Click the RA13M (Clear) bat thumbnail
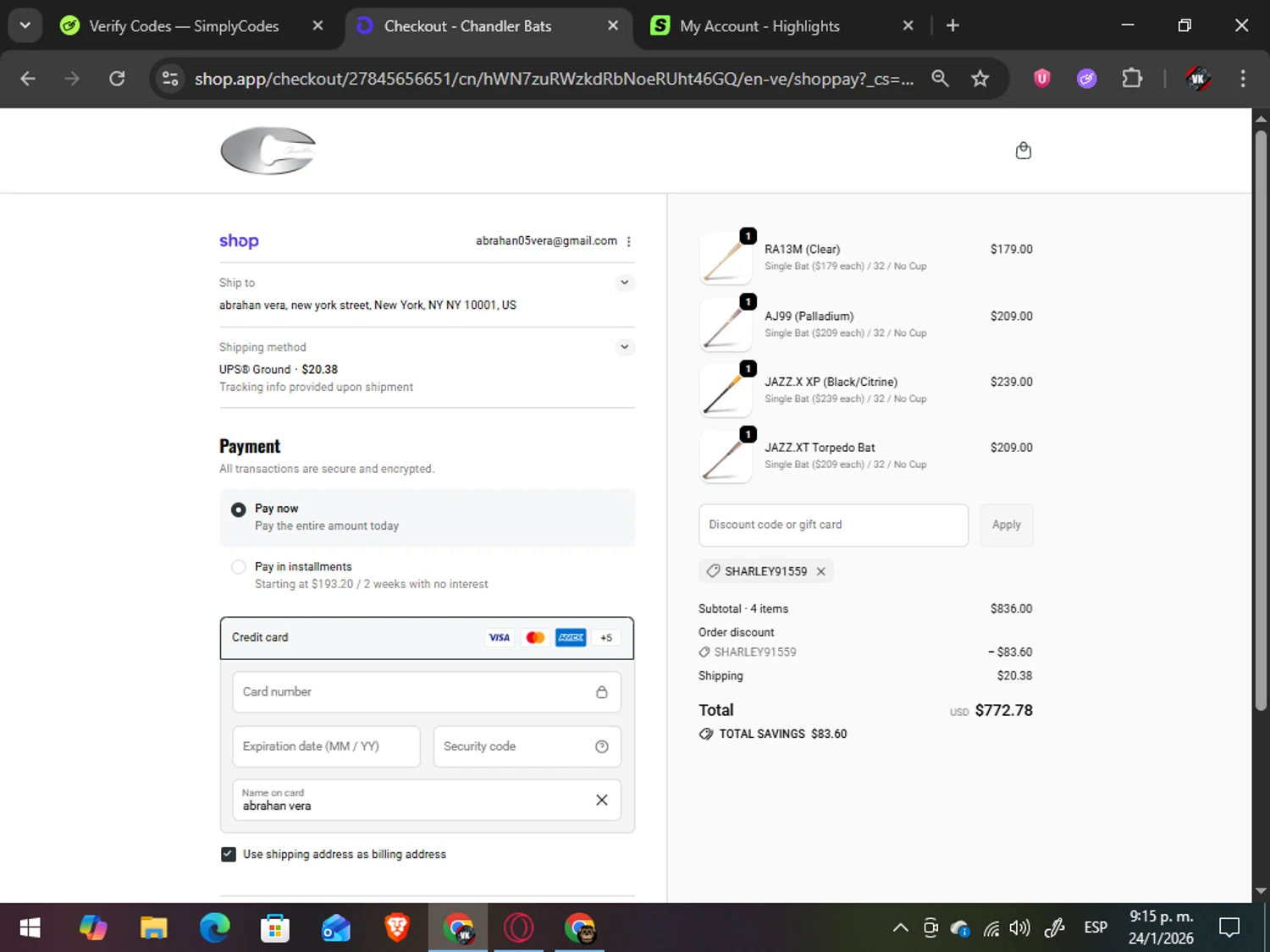 pos(726,258)
